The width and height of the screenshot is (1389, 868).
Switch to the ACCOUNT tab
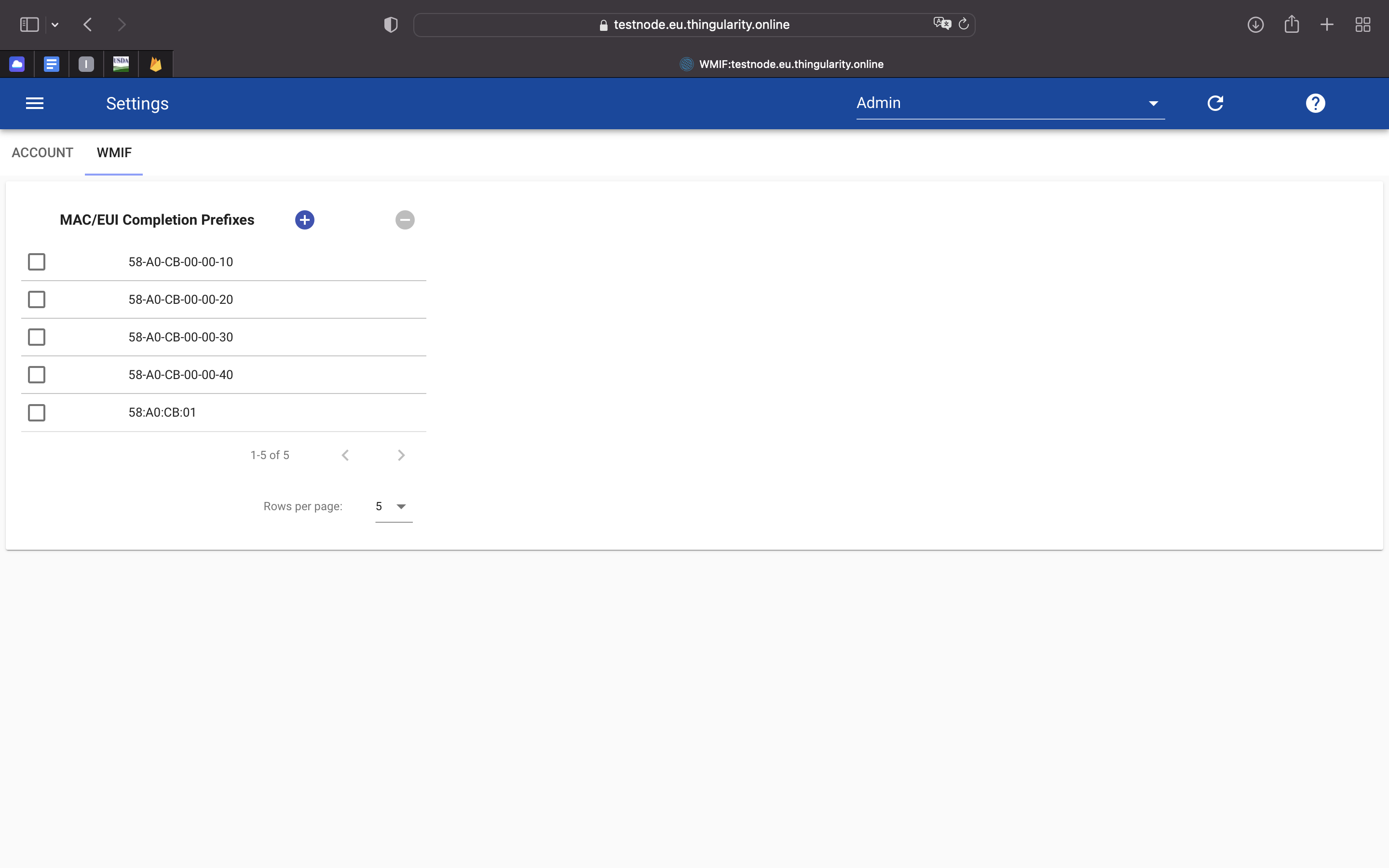(42, 153)
